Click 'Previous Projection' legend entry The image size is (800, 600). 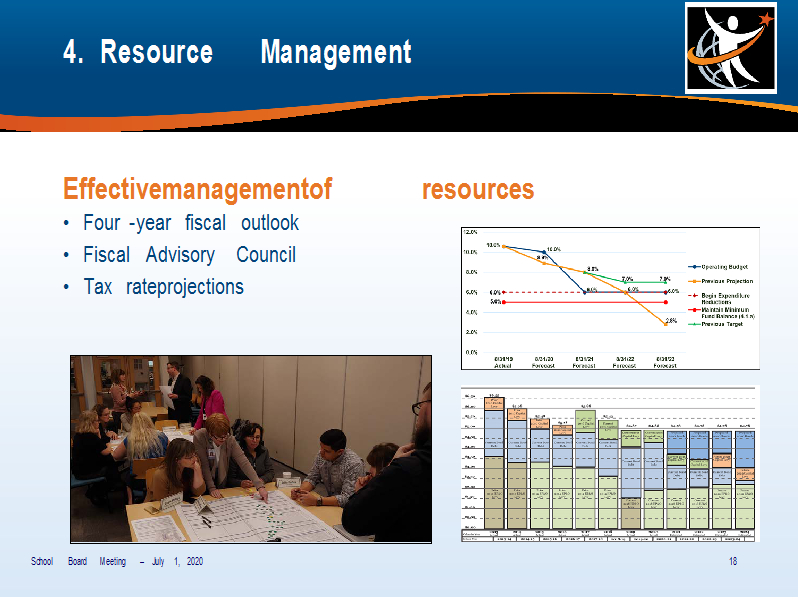click(720, 281)
